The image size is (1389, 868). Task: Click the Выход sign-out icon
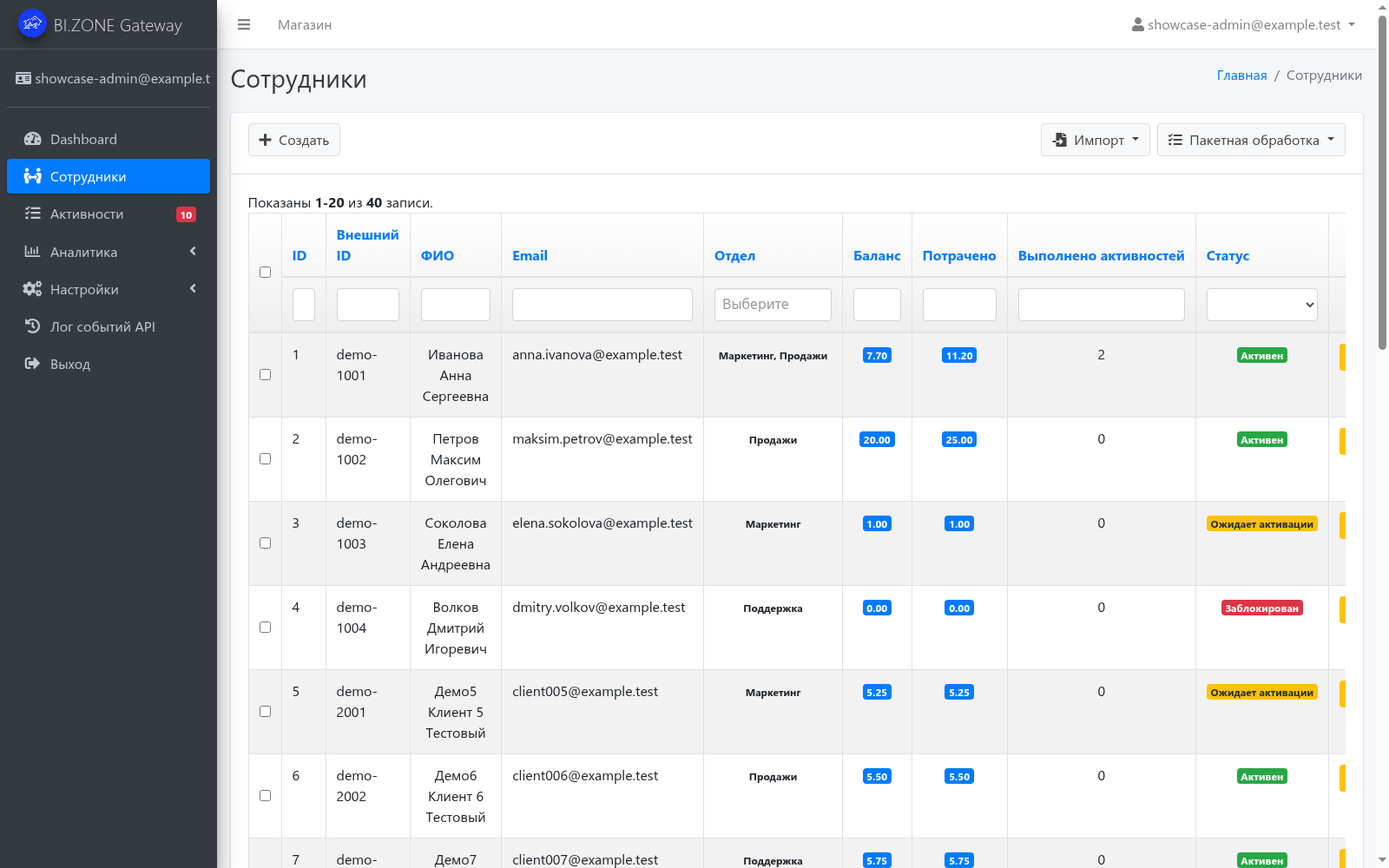pos(32,364)
